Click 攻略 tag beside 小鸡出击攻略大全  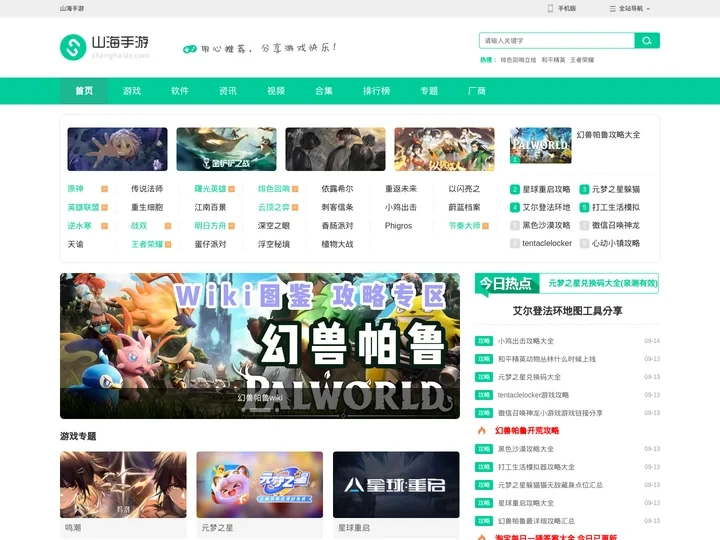click(484, 341)
